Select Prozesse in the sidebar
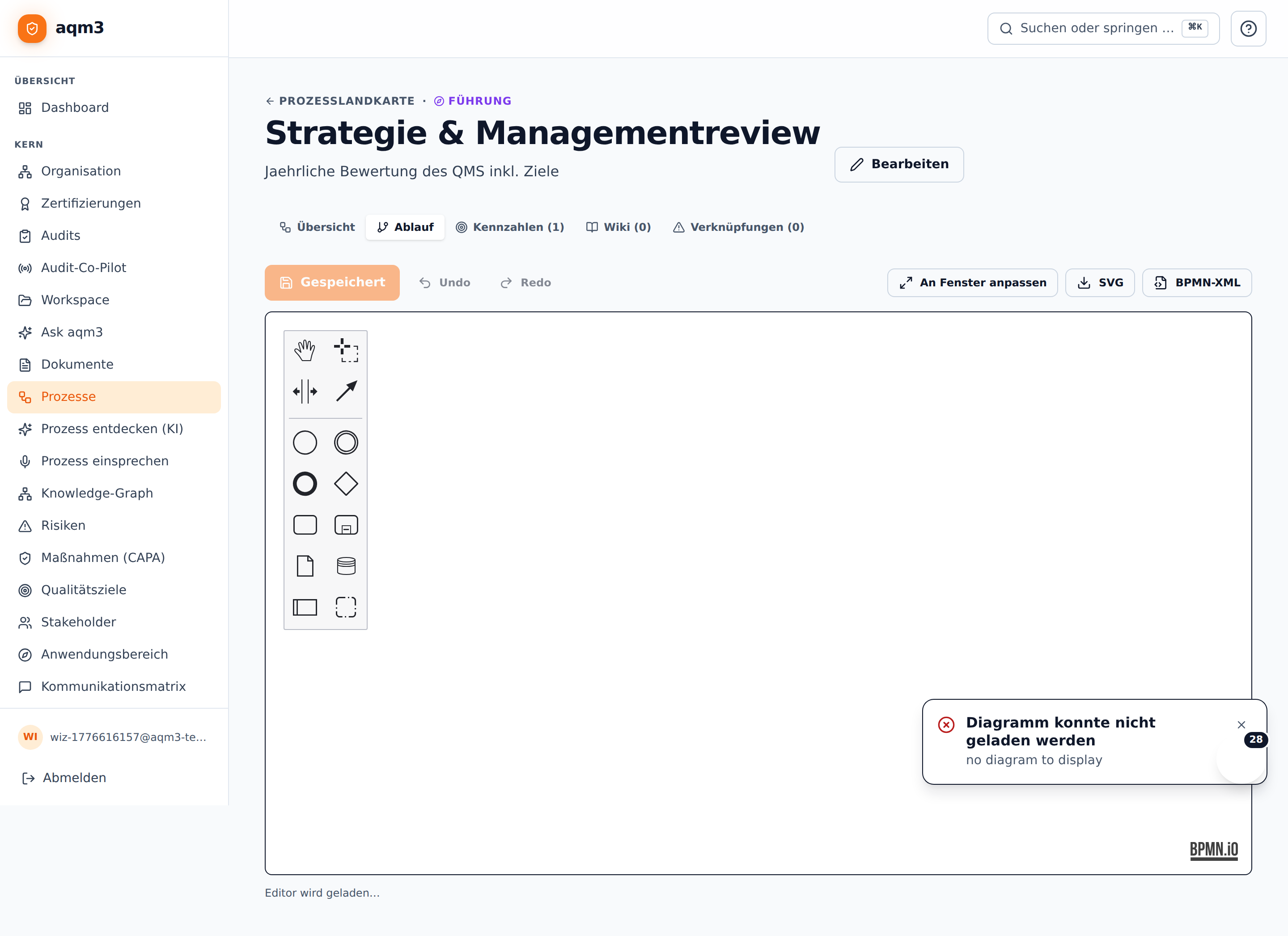Screen dimensions: 1288x936 [114, 397]
